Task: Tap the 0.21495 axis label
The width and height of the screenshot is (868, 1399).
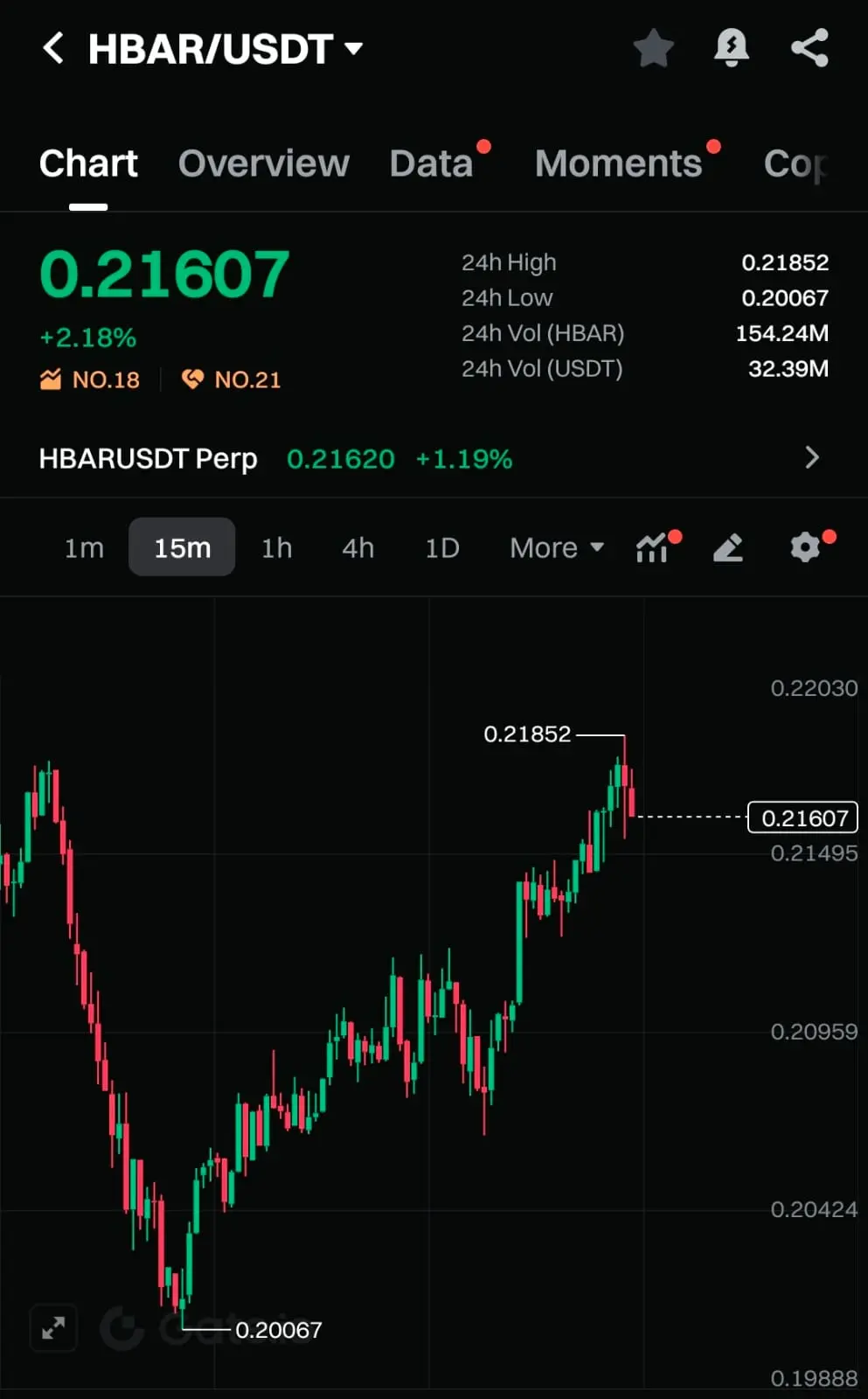Action: (814, 853)
